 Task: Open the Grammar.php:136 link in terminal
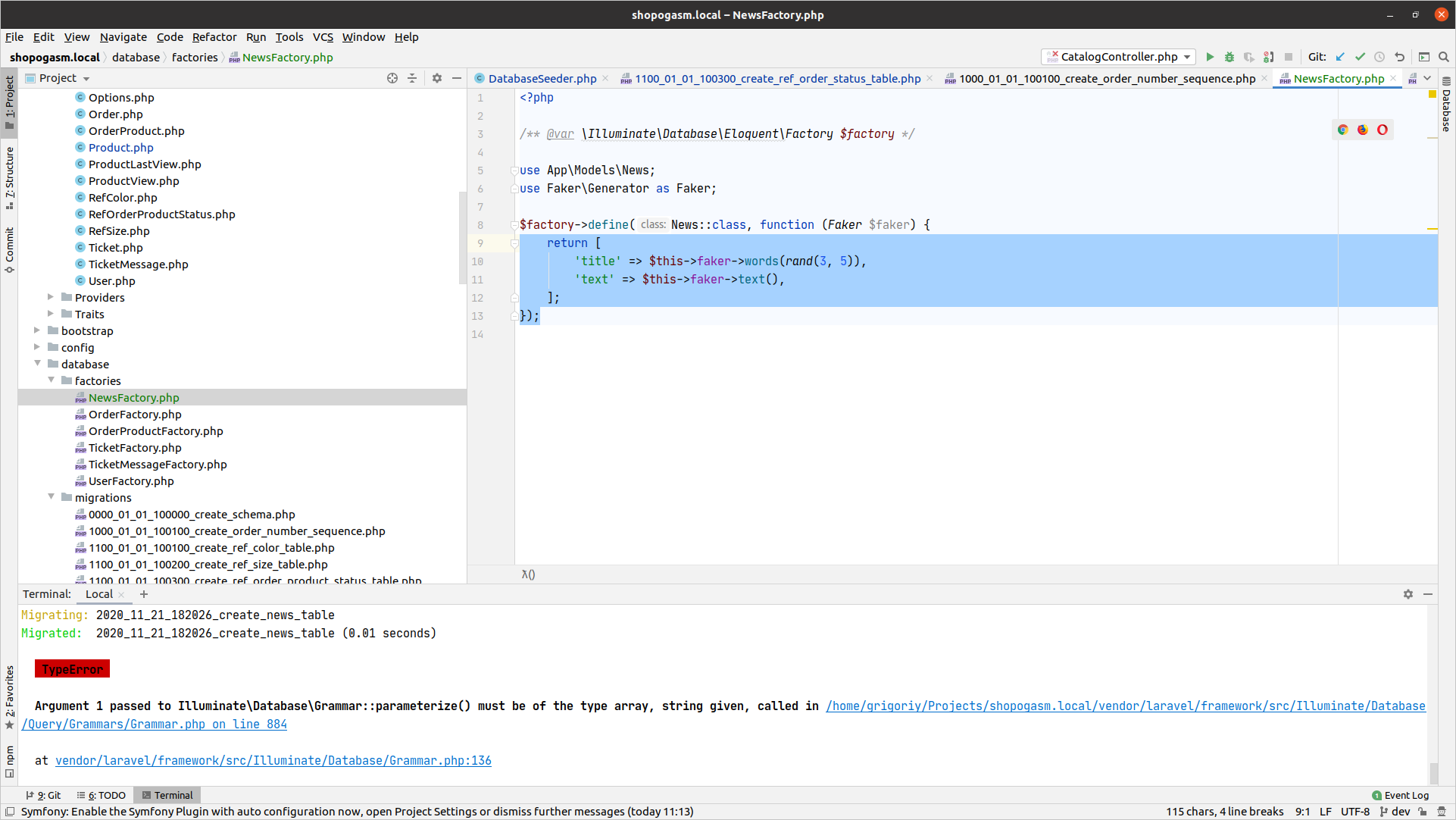[x=273, y=760]
